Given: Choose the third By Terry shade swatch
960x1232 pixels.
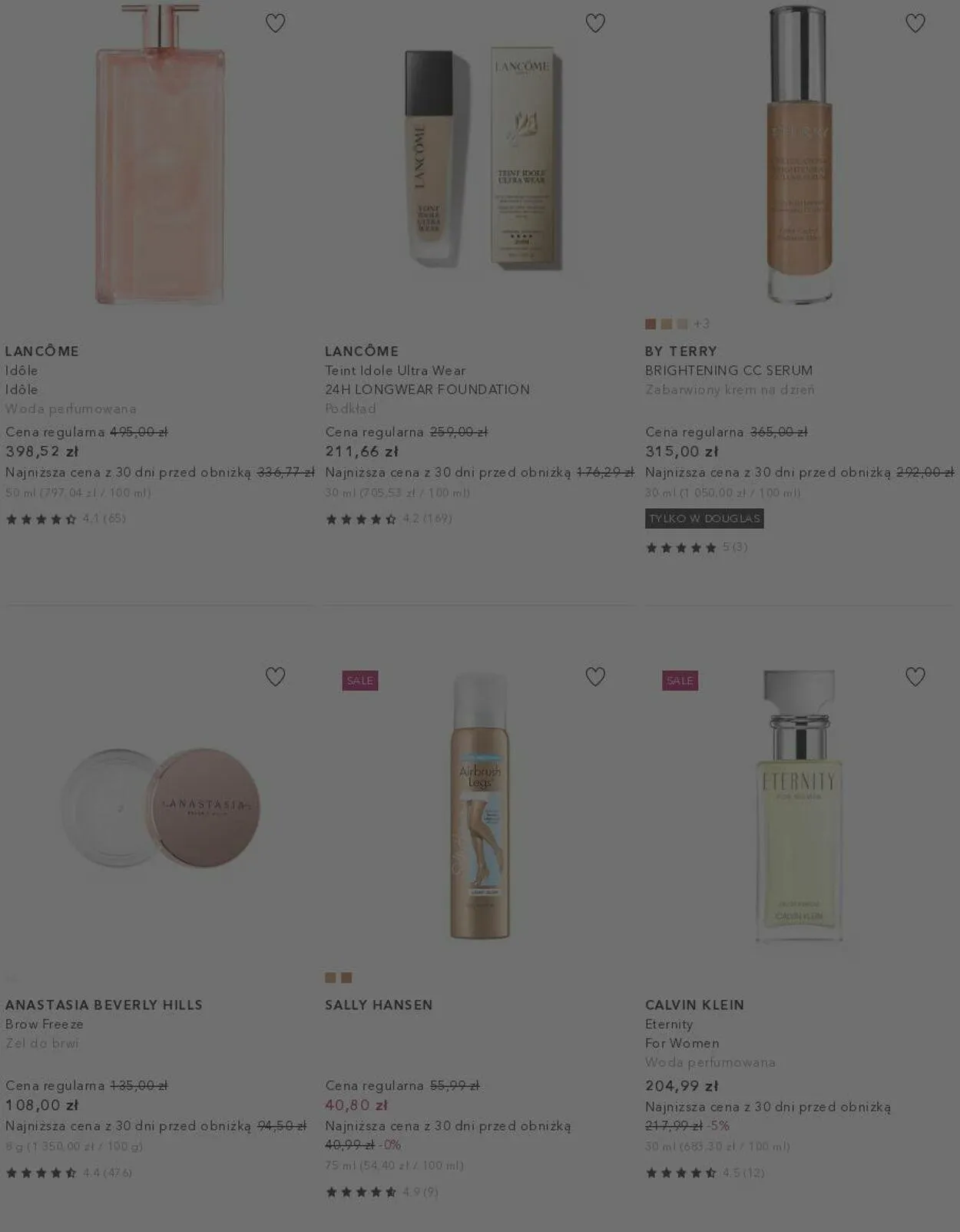Looking at the screenshot, I should [x=682, y=324].
